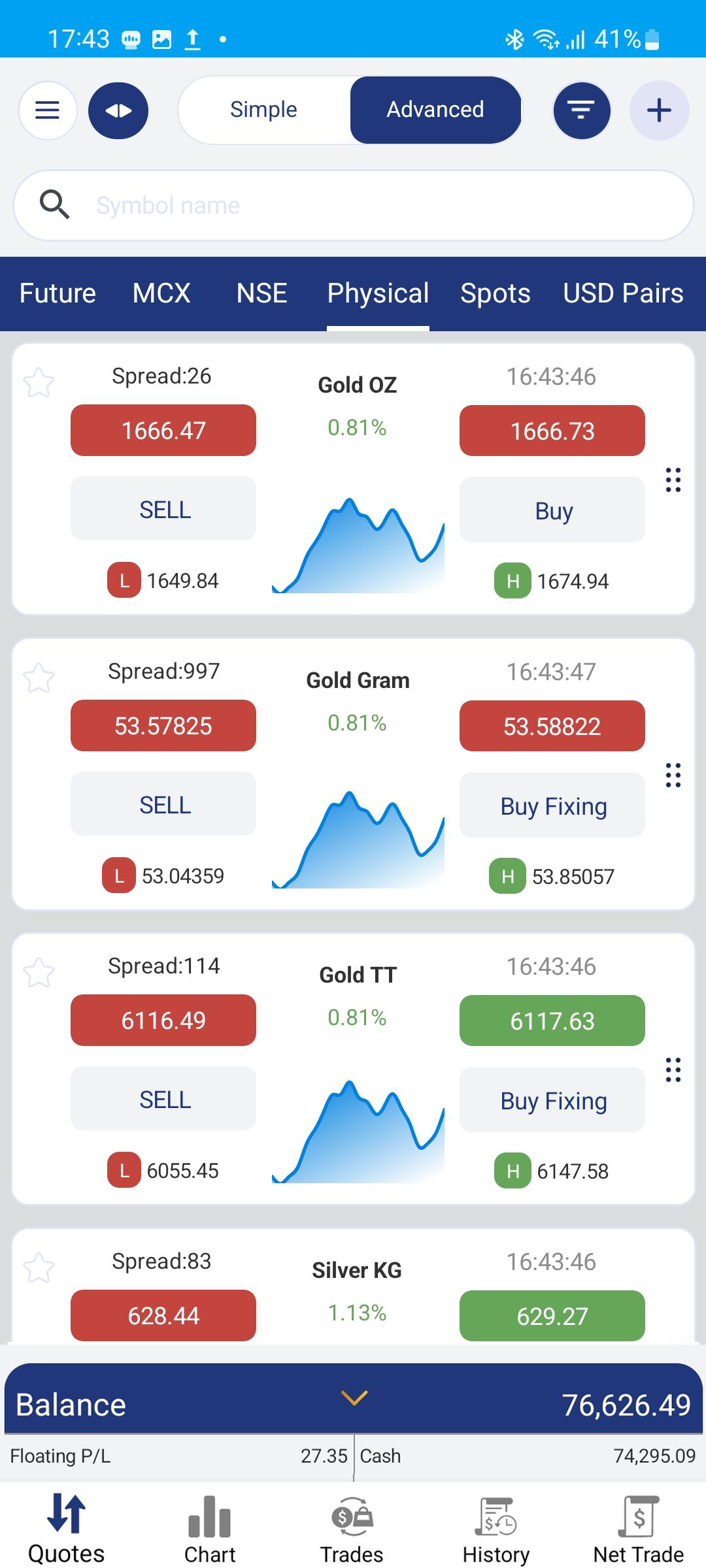Favorite Gold OZ with star

[39, 382]
